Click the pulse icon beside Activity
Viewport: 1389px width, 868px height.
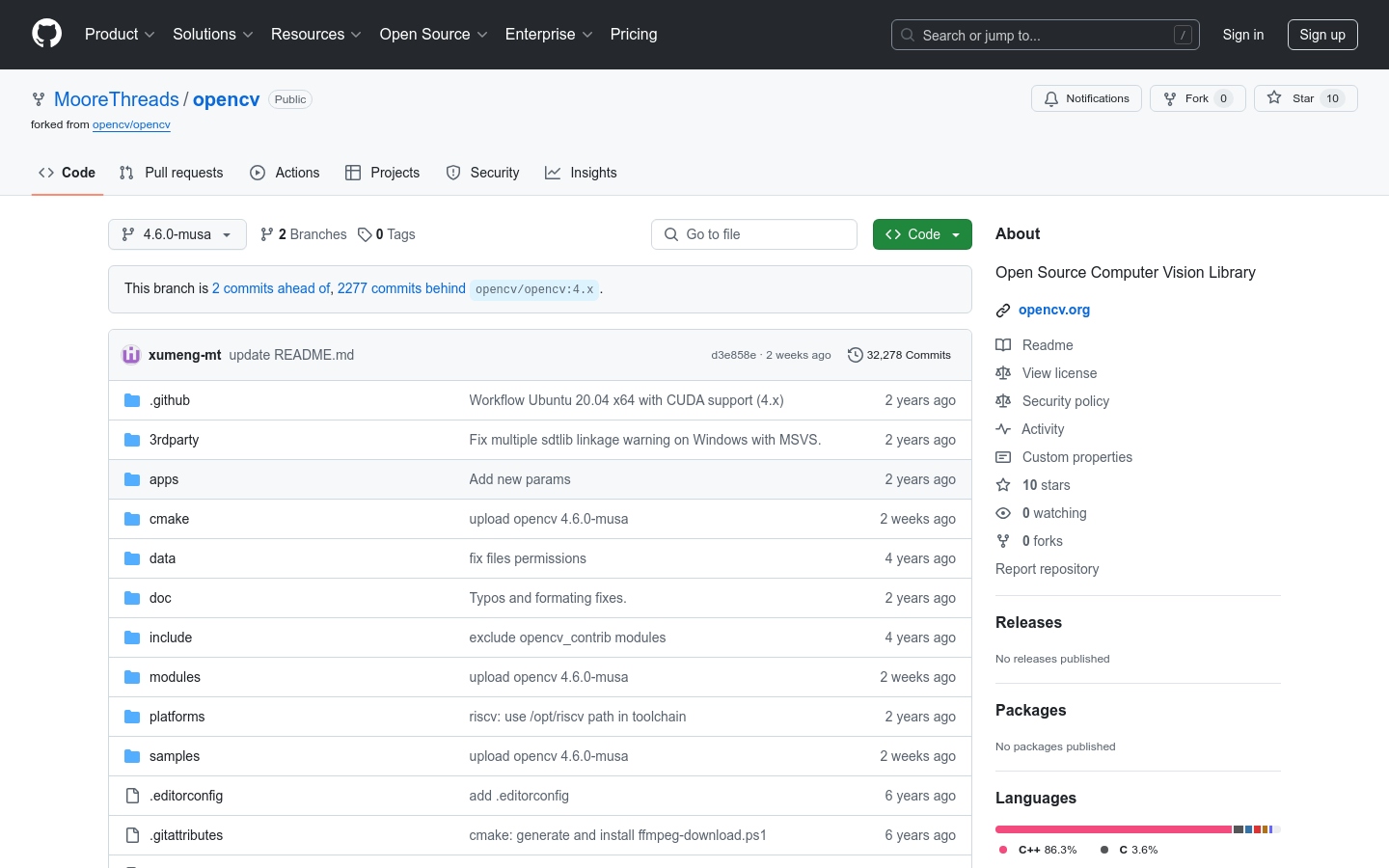(1003, 429)
